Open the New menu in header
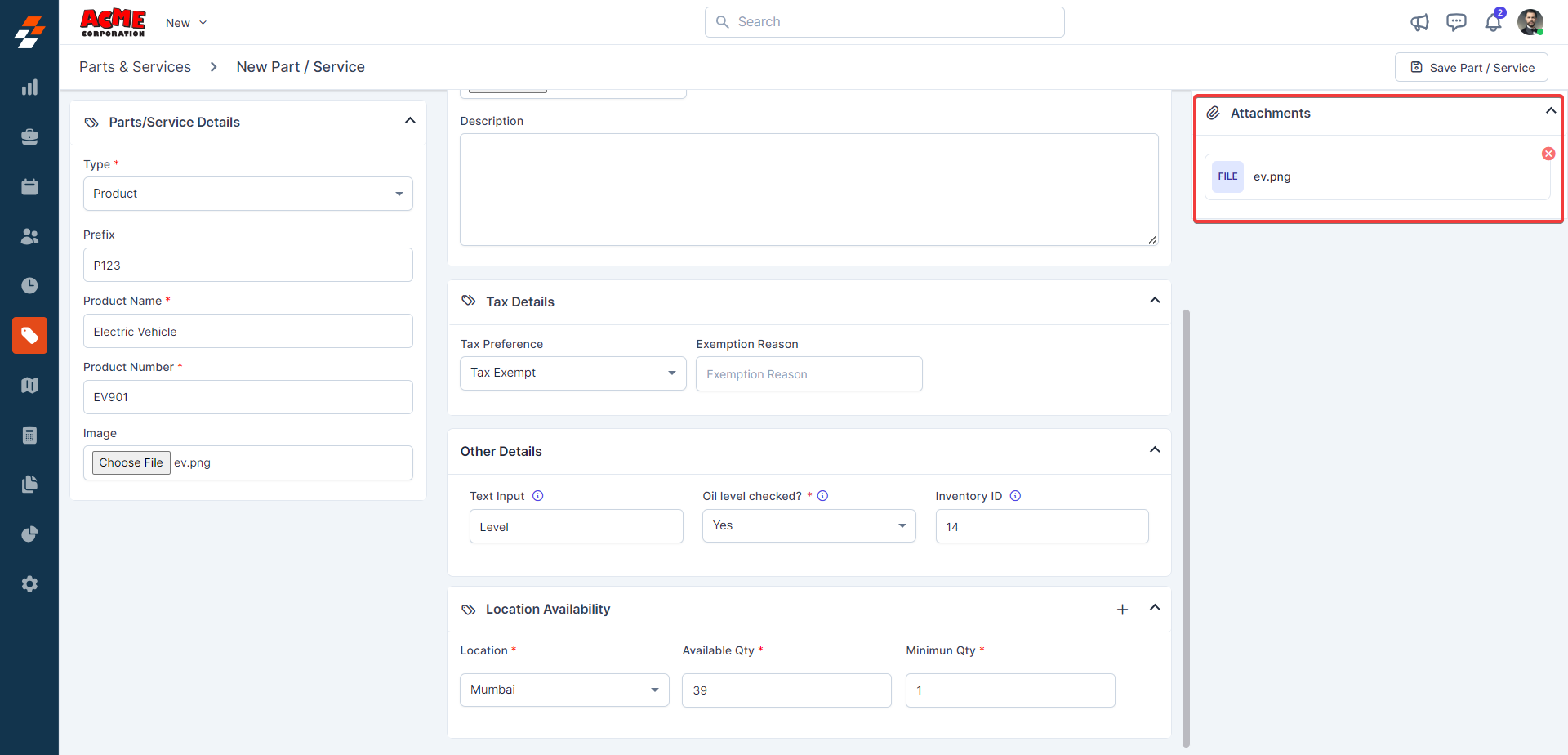1568x755 pixels. pos(186,23)
